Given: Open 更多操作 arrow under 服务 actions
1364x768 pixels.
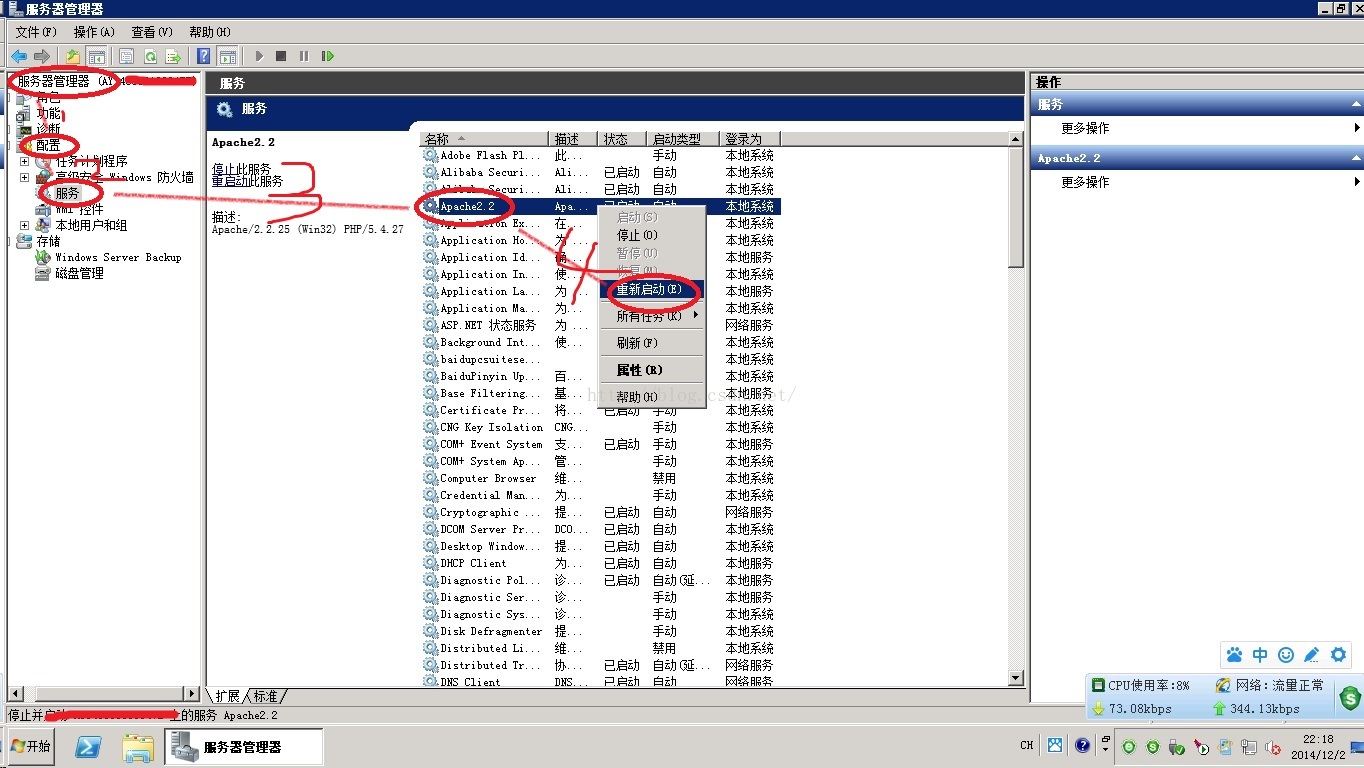Looking at the screenshot, I should [1357, 128].
